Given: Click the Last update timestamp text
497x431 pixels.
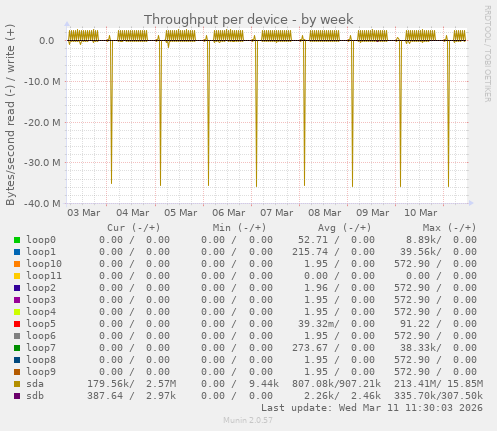Looking at the screenshot, I should [x=372, y=408].
